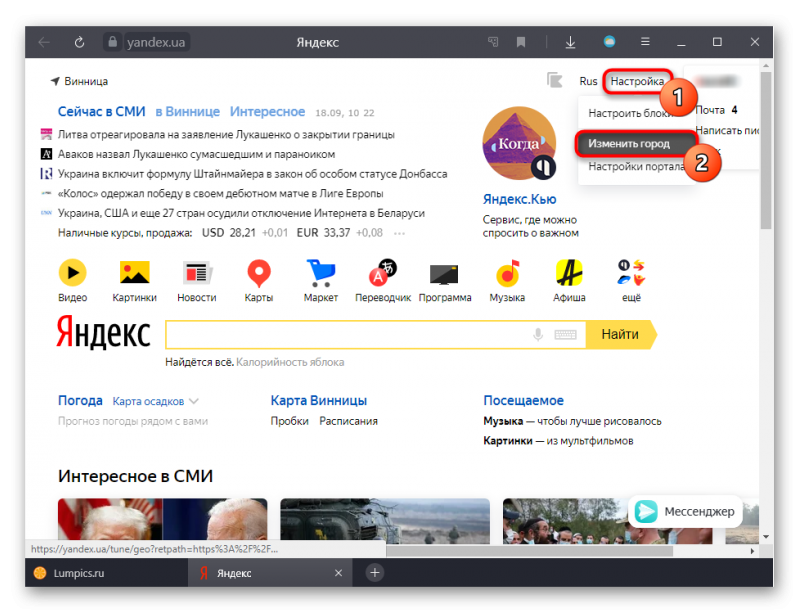This screenshot has height=613, width=800.
Task: Go back with the browser back arrow
Action: (x=44, y=42)
